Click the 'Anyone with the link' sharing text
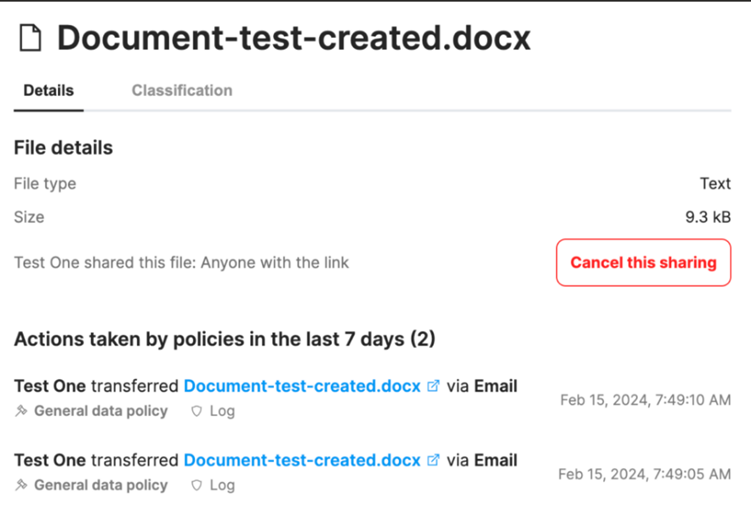Image resolution: width=751 pixels, height=521 pixels. 275,262
